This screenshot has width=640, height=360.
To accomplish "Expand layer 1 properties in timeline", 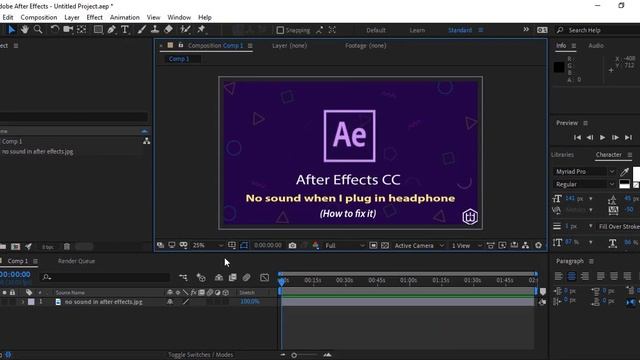I will click(x=23, y=302).
